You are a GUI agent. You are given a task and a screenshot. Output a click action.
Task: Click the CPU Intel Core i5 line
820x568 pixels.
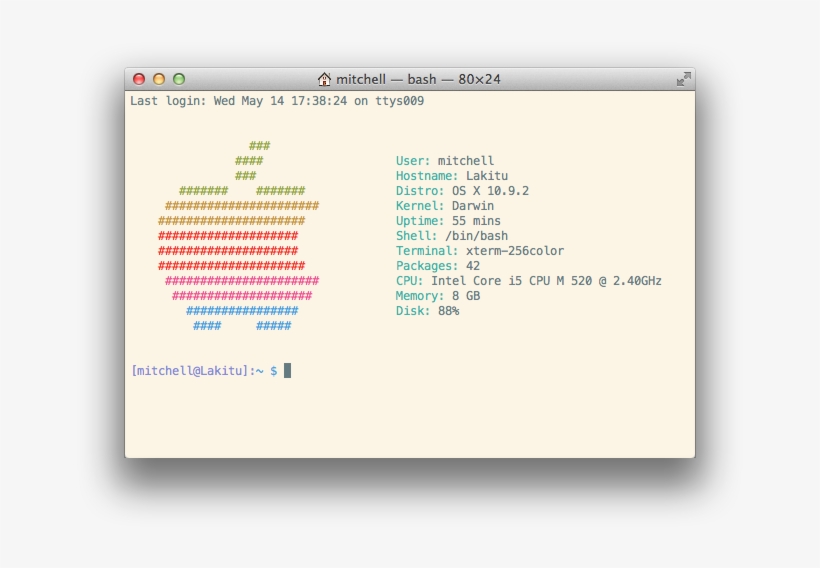(528, 281)
